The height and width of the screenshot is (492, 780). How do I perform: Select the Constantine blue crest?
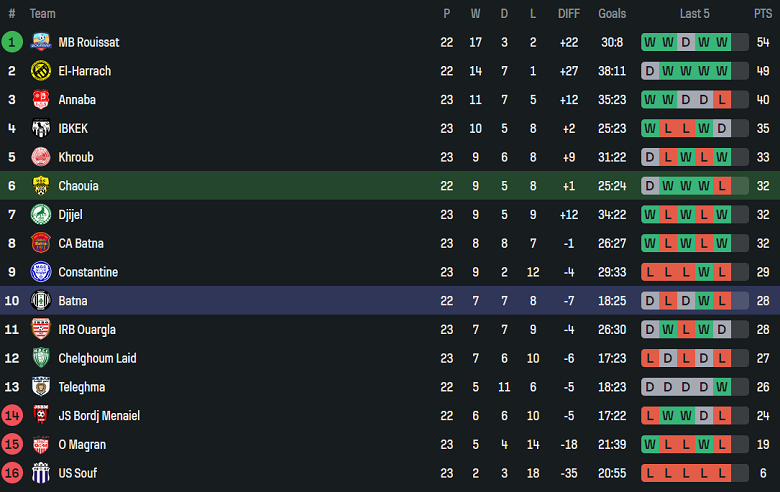(x=41, y=272)
